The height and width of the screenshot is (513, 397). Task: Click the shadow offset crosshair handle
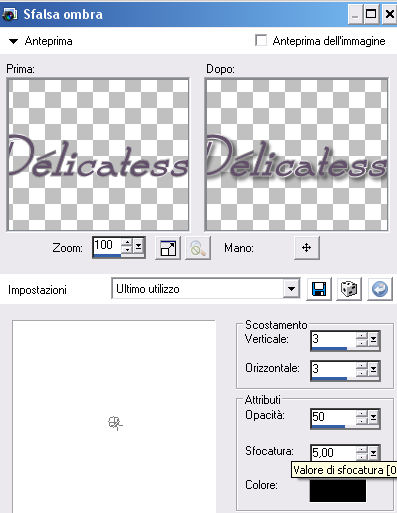(x=115, y=423)
